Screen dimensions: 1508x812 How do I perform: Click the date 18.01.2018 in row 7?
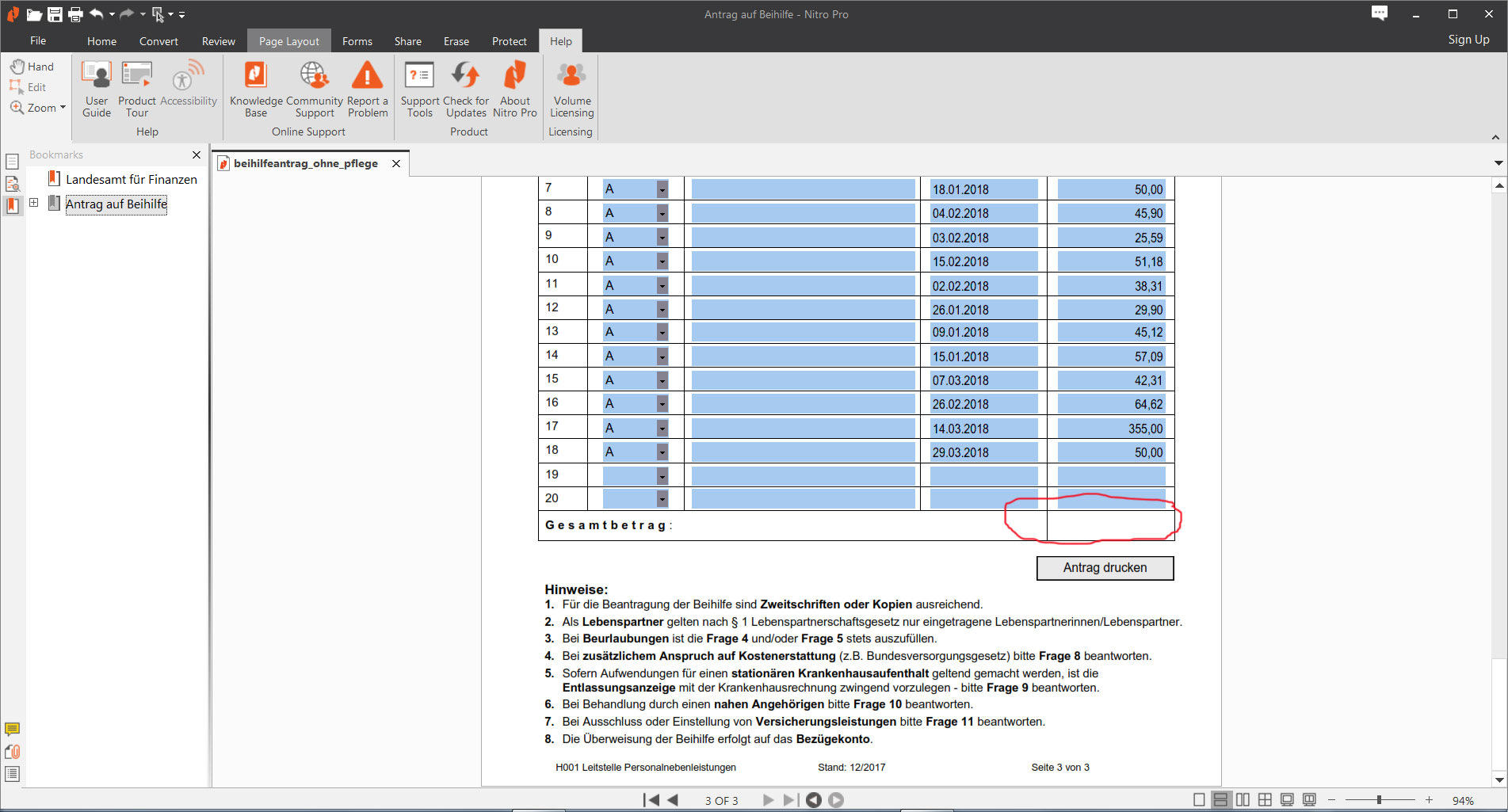[960, 189]
